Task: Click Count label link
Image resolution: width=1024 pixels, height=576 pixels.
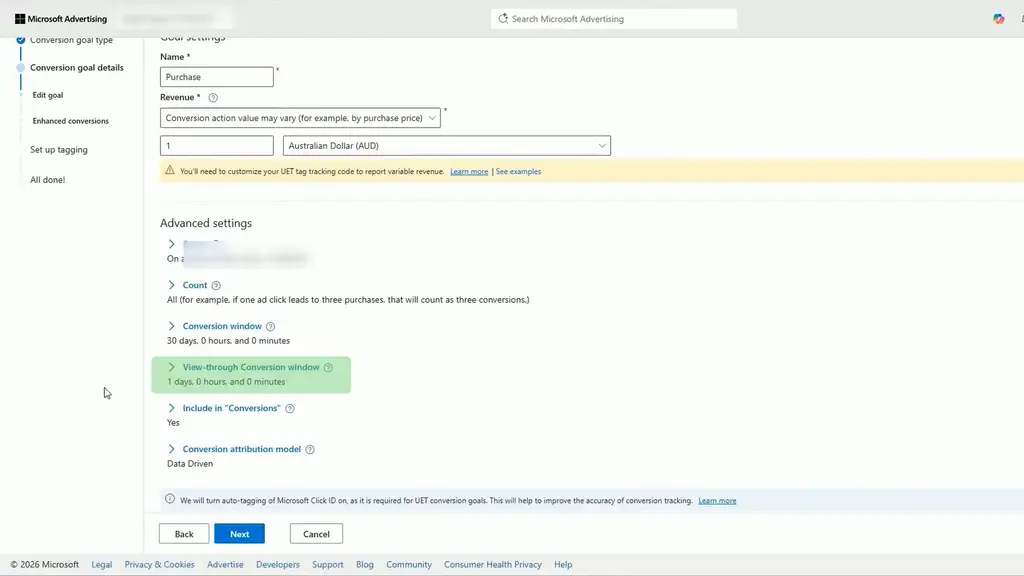Action: (195, 285)
